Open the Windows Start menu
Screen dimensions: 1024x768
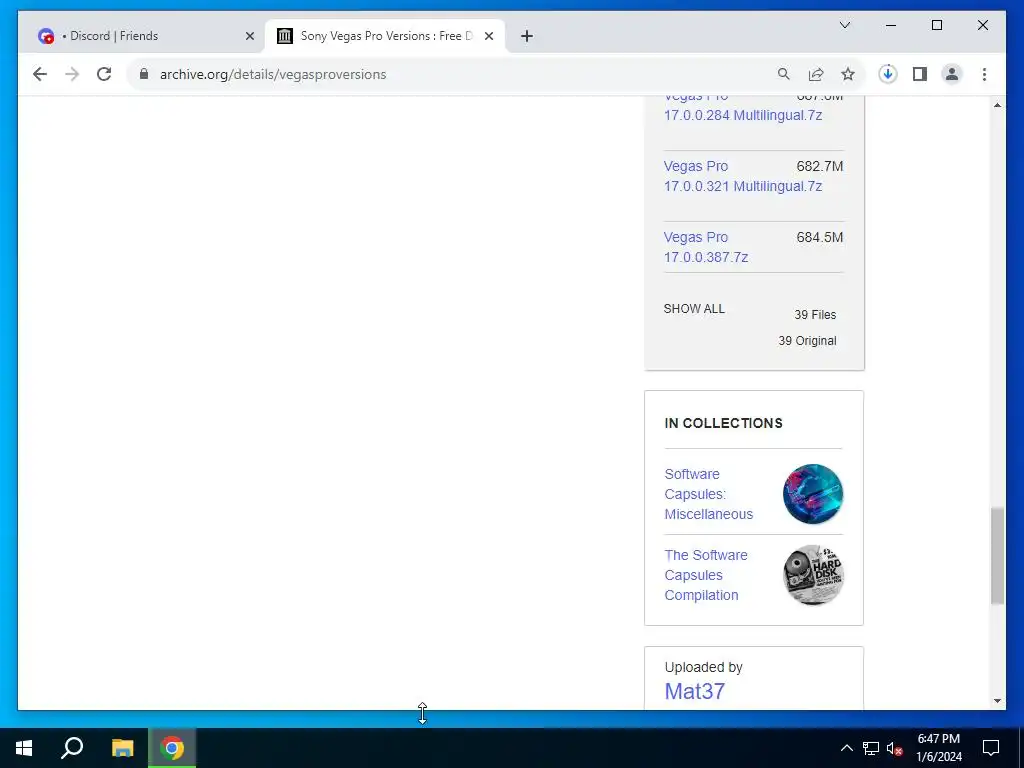[x=24, y=748]
